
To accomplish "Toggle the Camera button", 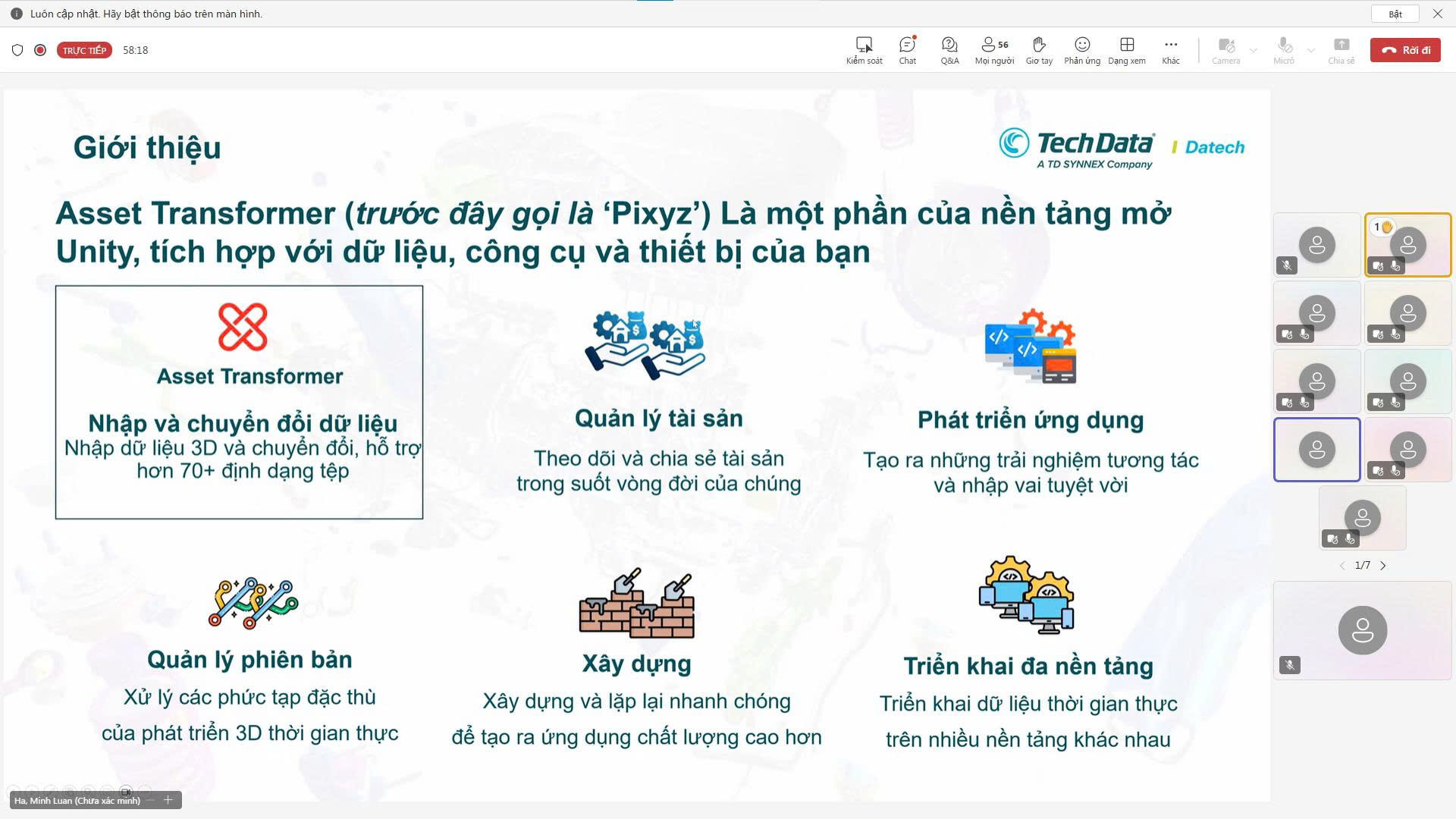I will click(1225, 50).
